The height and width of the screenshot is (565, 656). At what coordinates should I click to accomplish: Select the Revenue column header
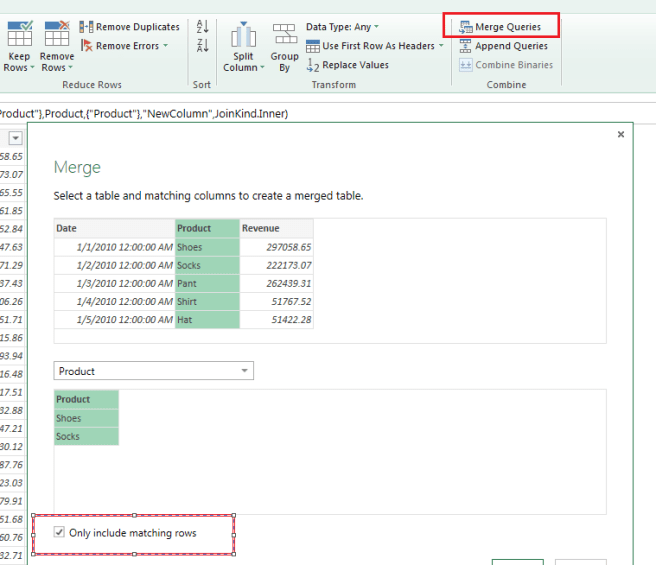[276, 228]
